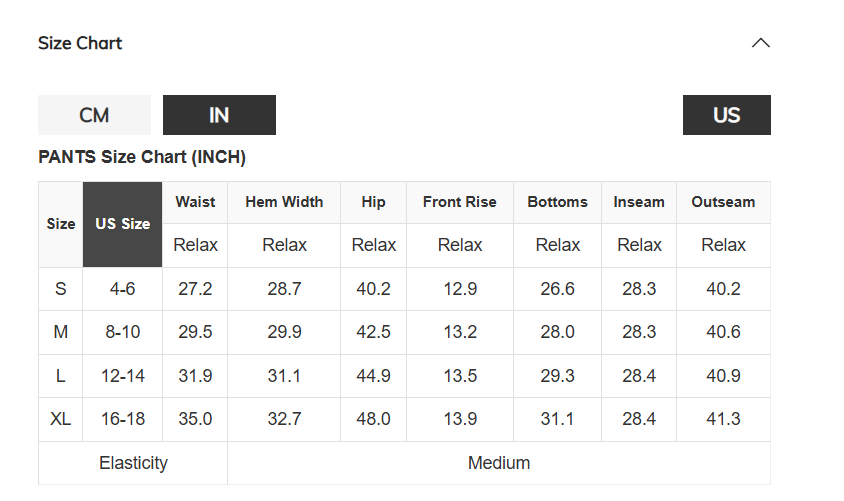This screenshot has width=844, height=501.
Task: Click the Inseam column header
Action: tap(639, 202)
